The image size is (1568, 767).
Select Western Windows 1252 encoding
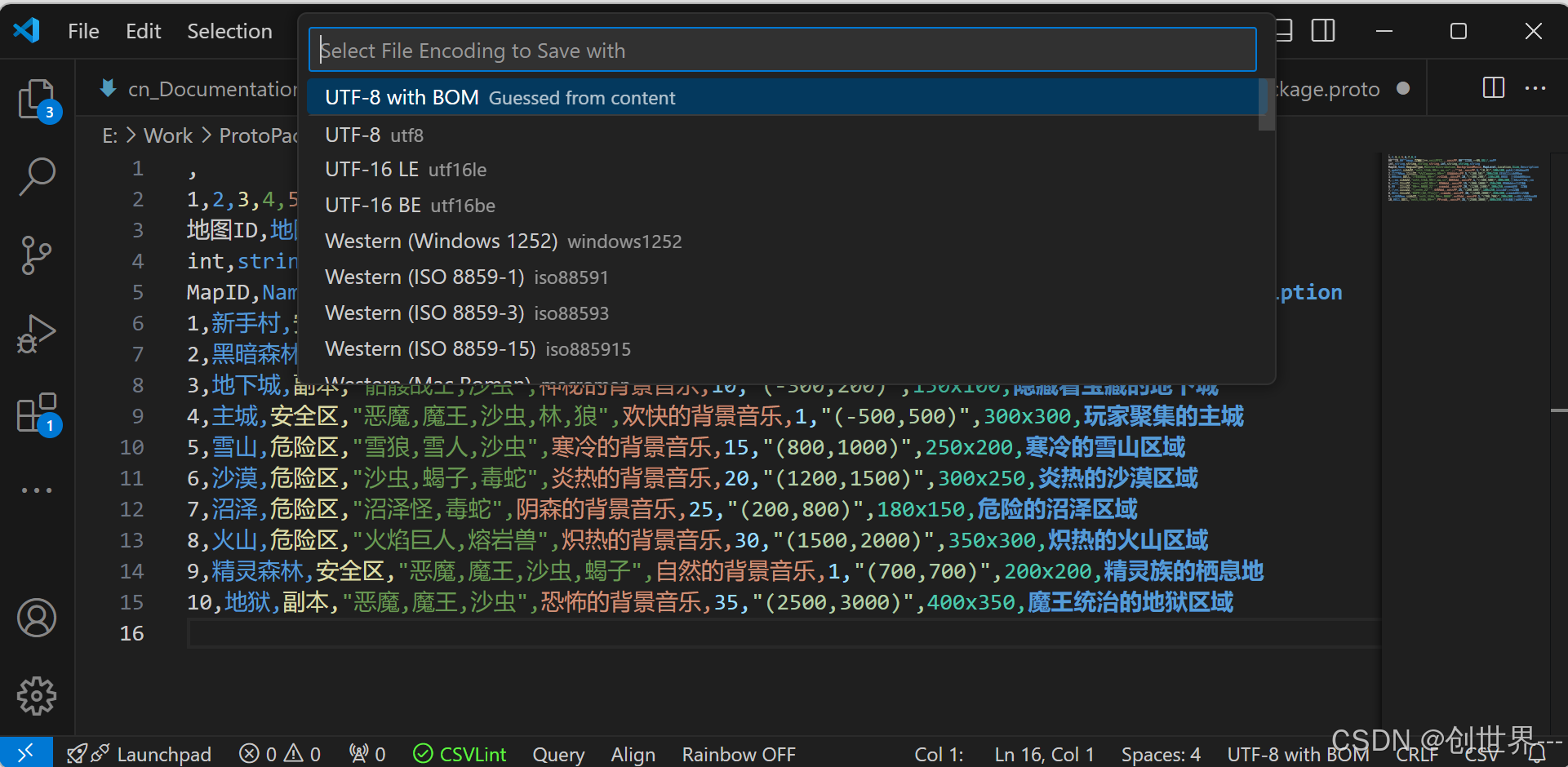782,241
